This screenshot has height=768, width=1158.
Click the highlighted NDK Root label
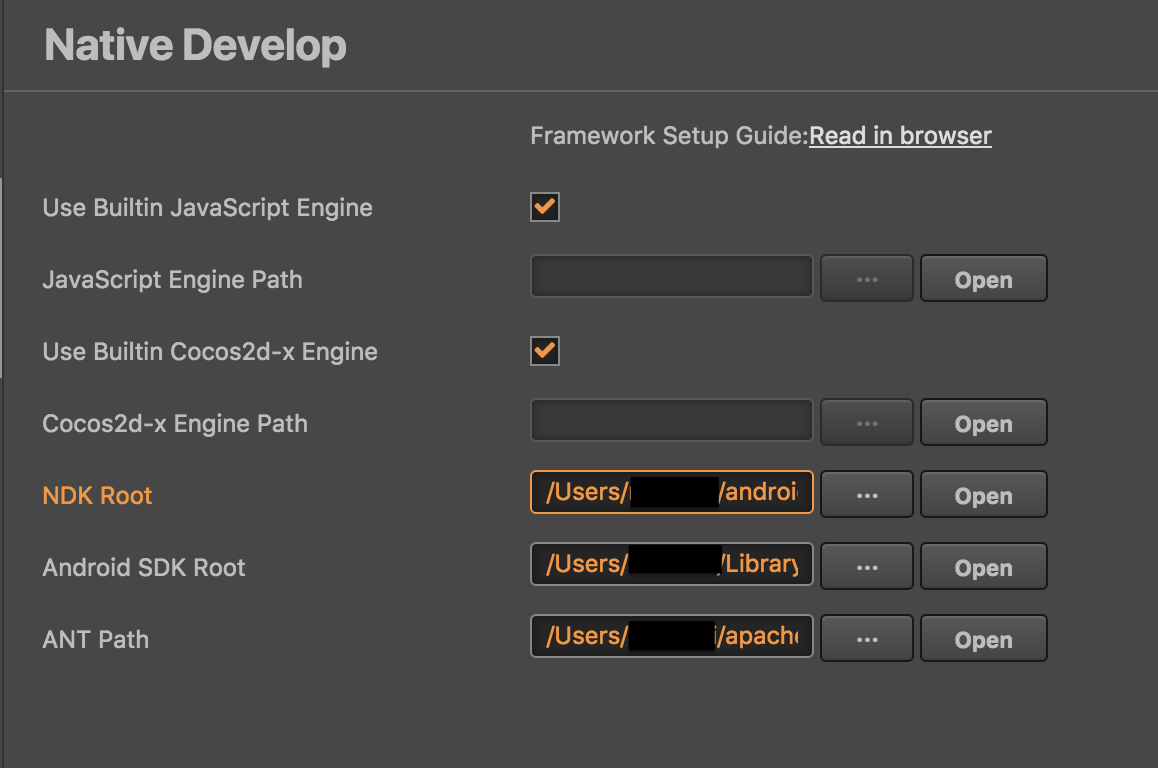[98, 496]
